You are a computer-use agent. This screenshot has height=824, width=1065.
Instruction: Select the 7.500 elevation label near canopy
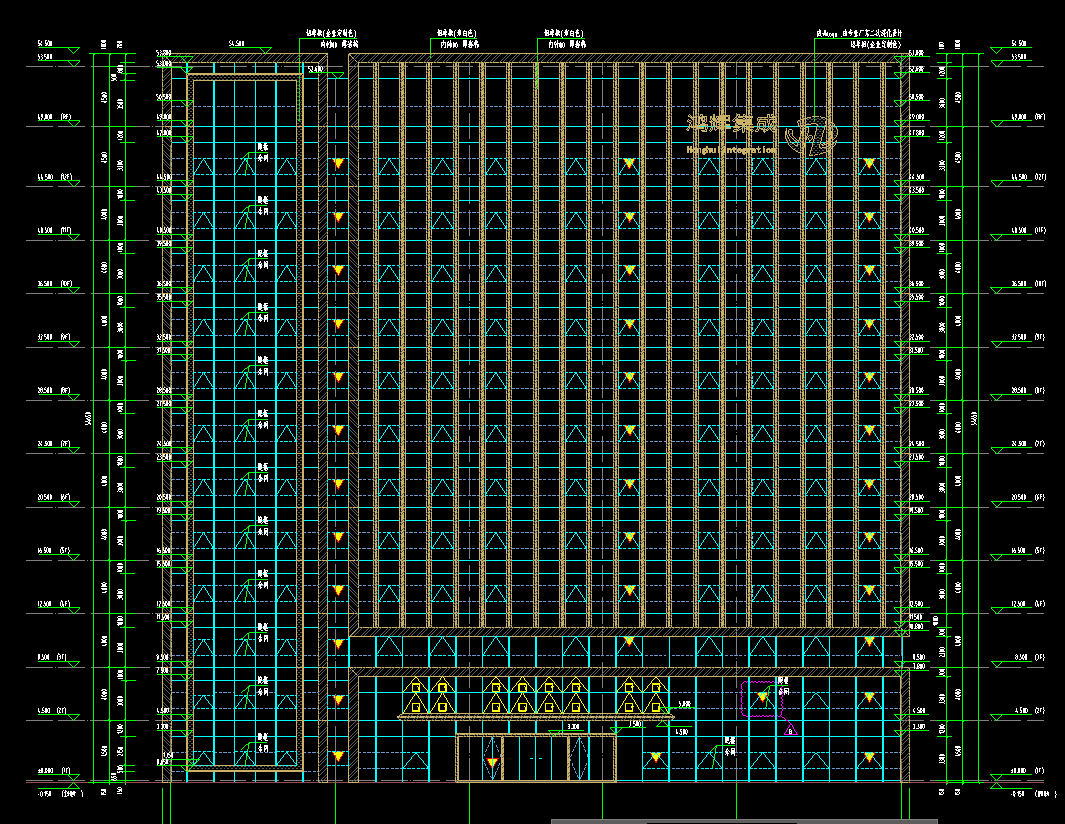click(635, 724)
